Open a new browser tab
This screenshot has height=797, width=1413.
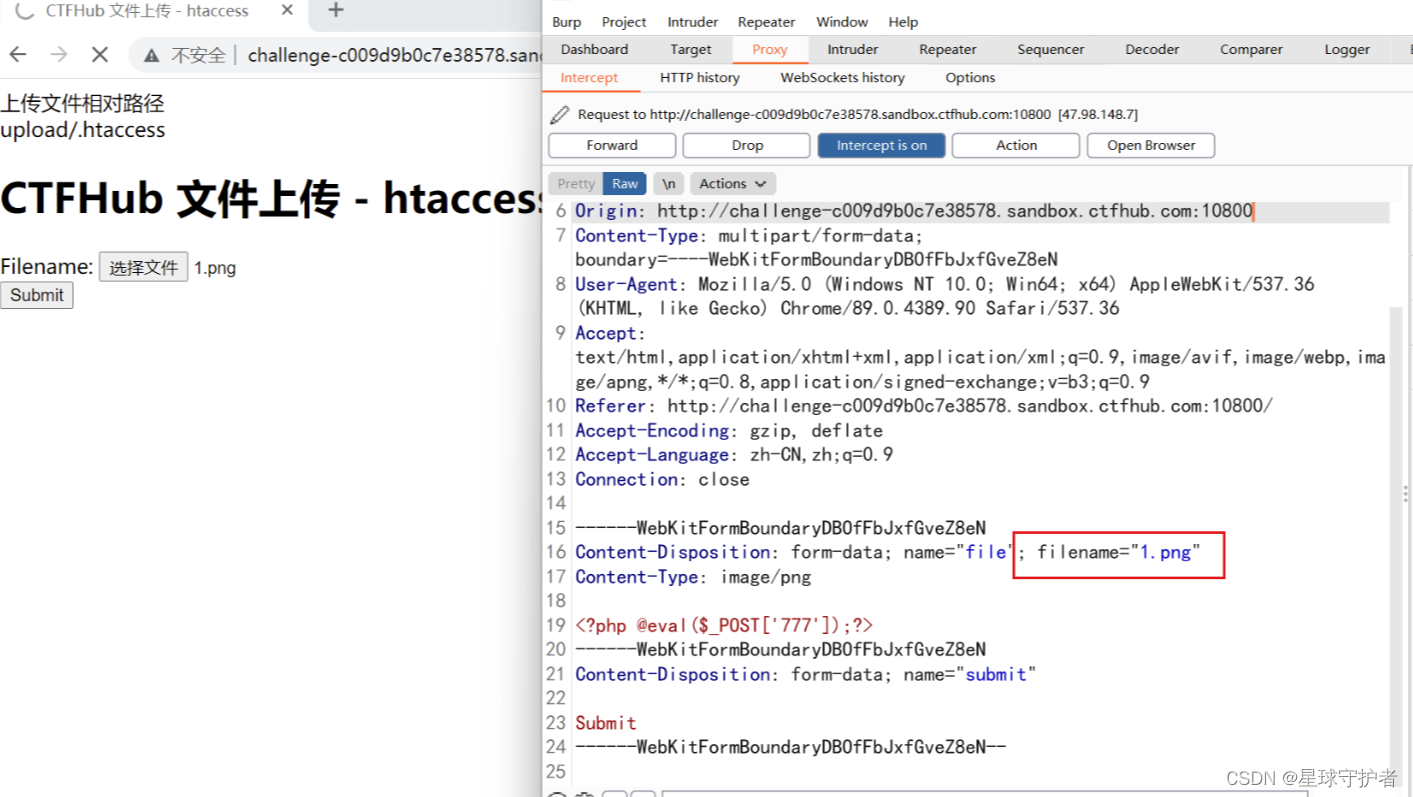pyautogui.click(x=336, y=11)
